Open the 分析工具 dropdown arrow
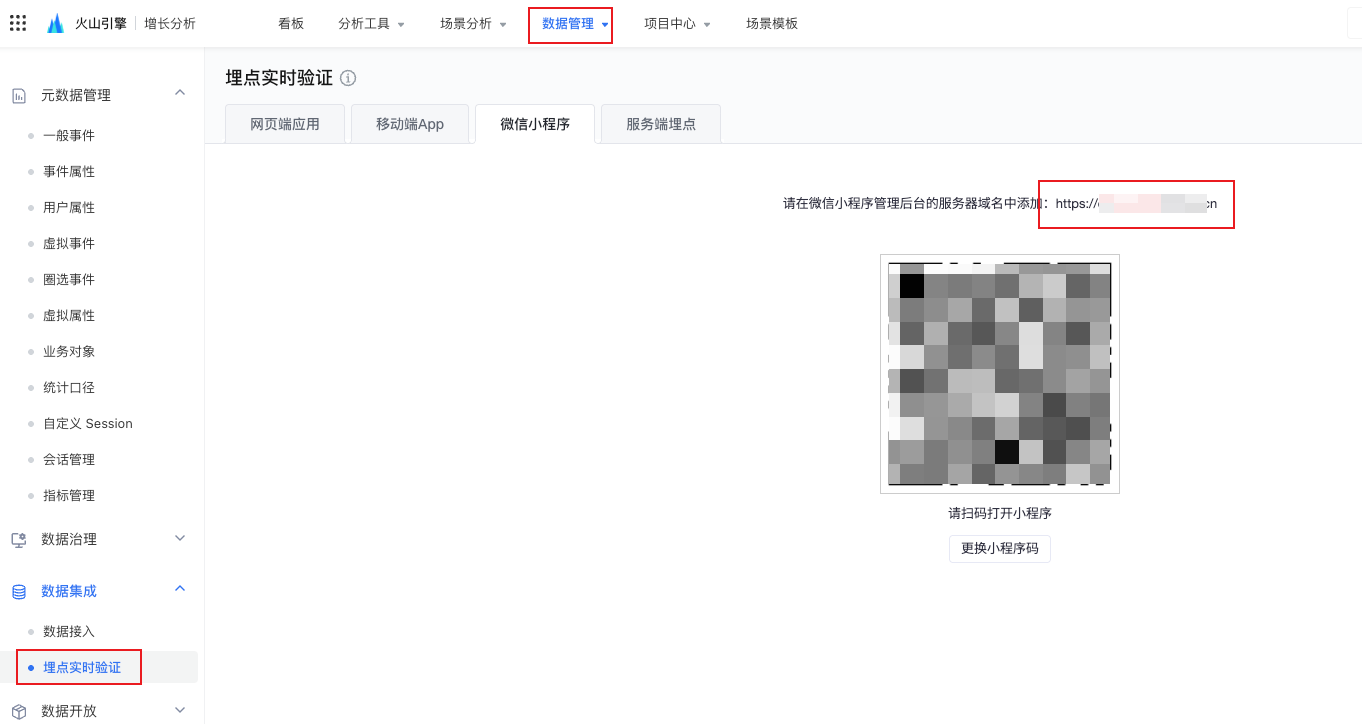Screen dimensions: 1362x724 pyautogui.click(x=401, y=25)
